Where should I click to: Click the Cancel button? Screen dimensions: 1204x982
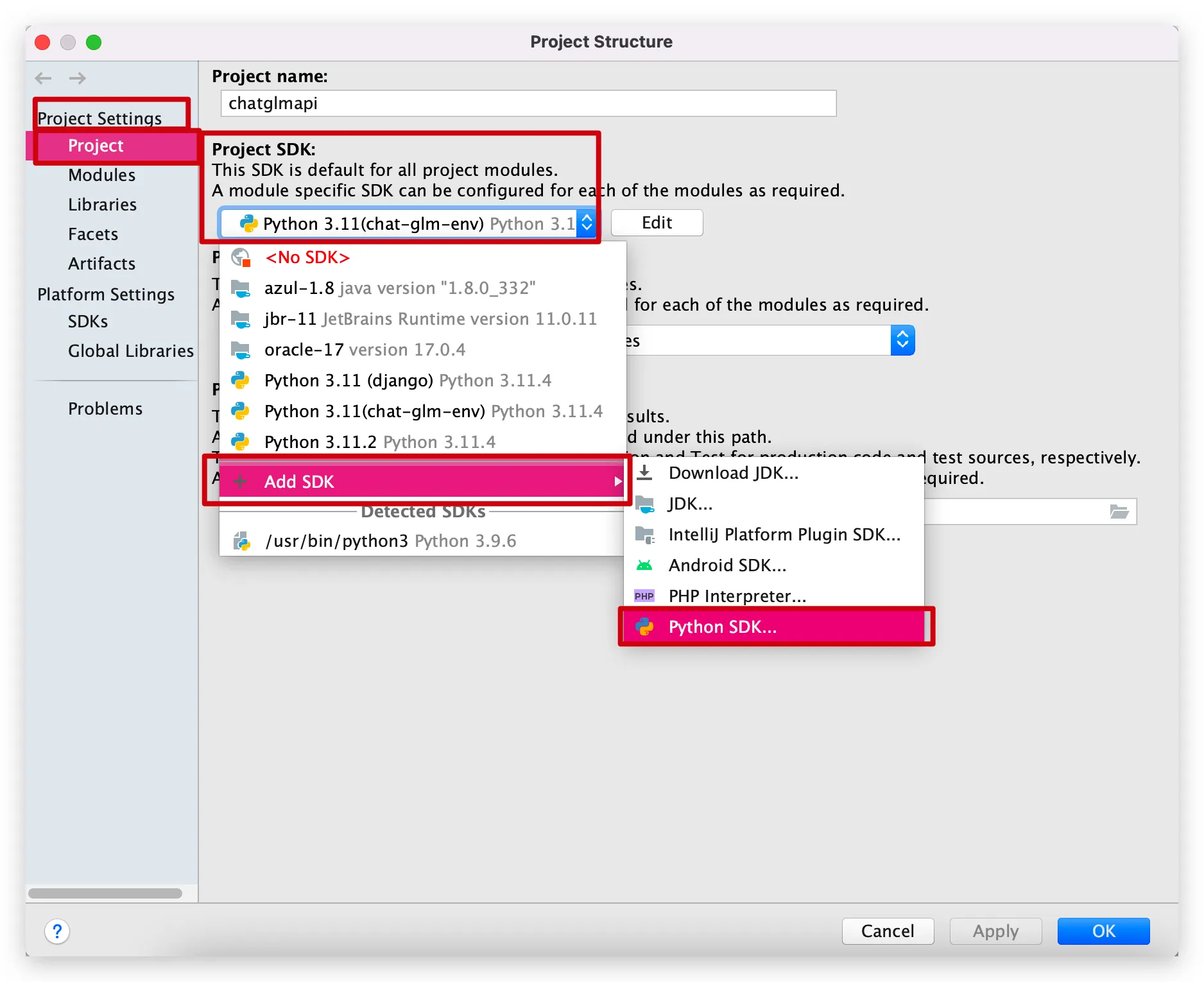point(888,931)
